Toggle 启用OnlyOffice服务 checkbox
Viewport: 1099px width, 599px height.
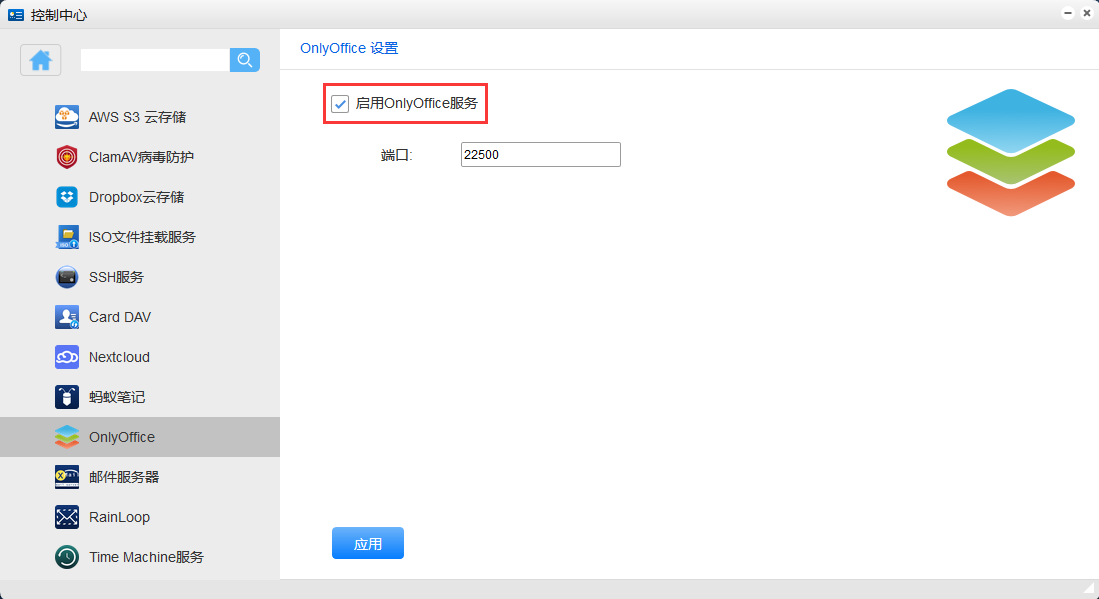(340, 104)
